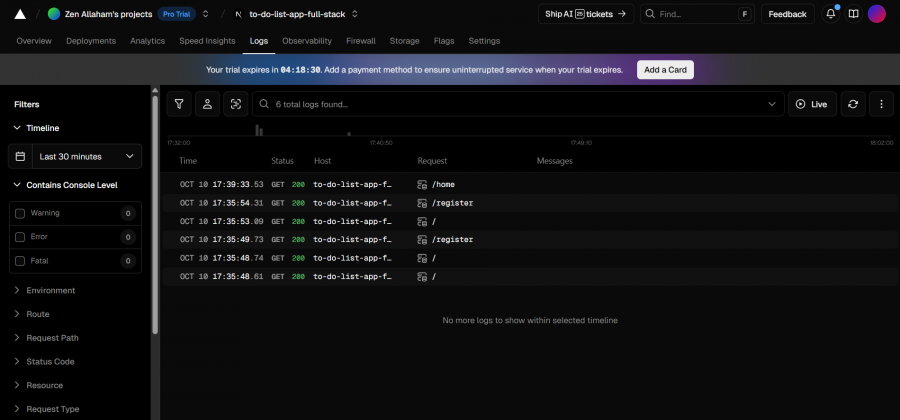This screenshot has height=420, width=900.
Task: Refresh the logs with the reload icon
Action: coord(852,104)
